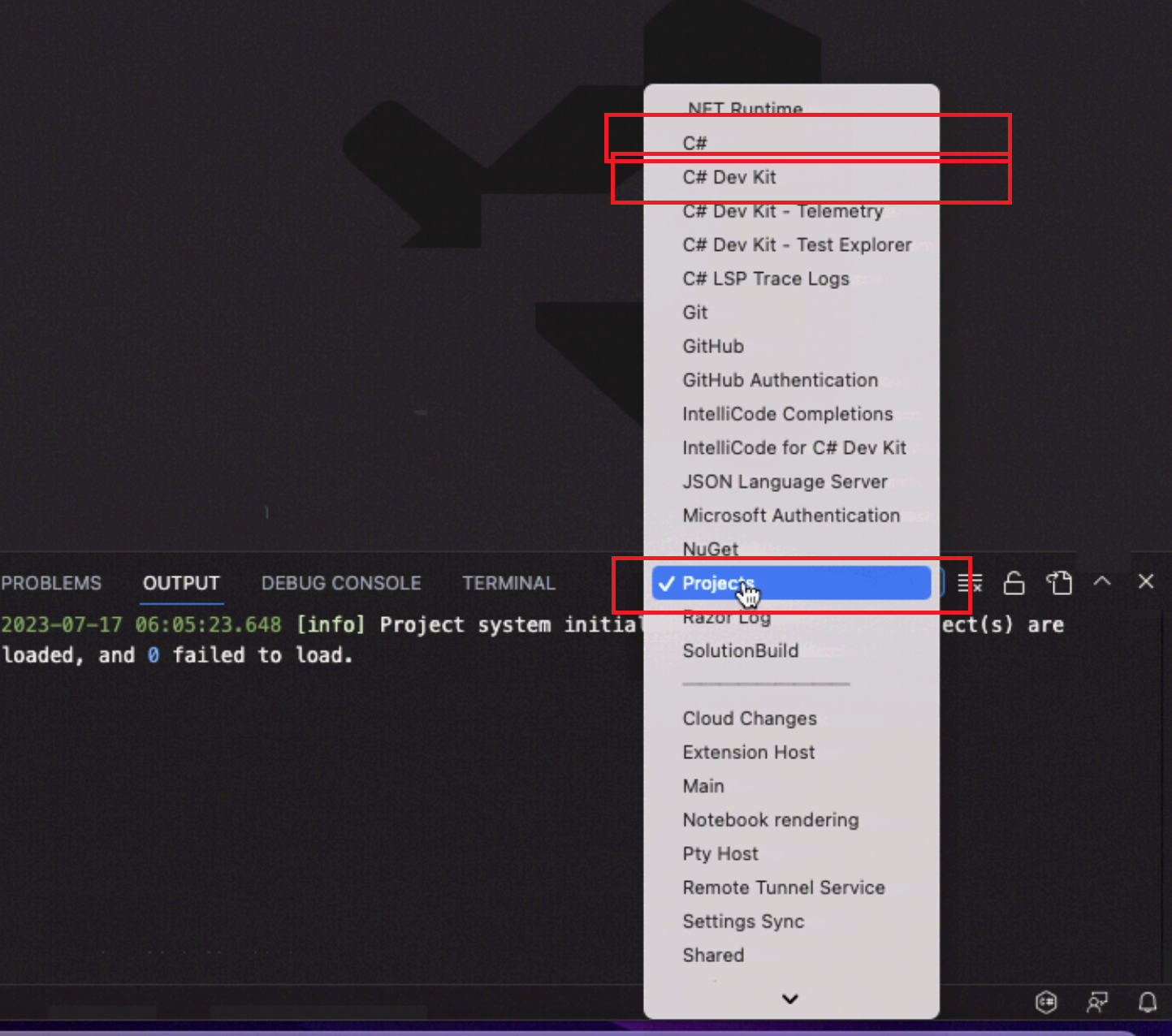Image resolution: width=1172 pixels, height=1036 pixels.
Task: Switch output channel to C# Dev Kit
Action: click(x=729, y=177)
